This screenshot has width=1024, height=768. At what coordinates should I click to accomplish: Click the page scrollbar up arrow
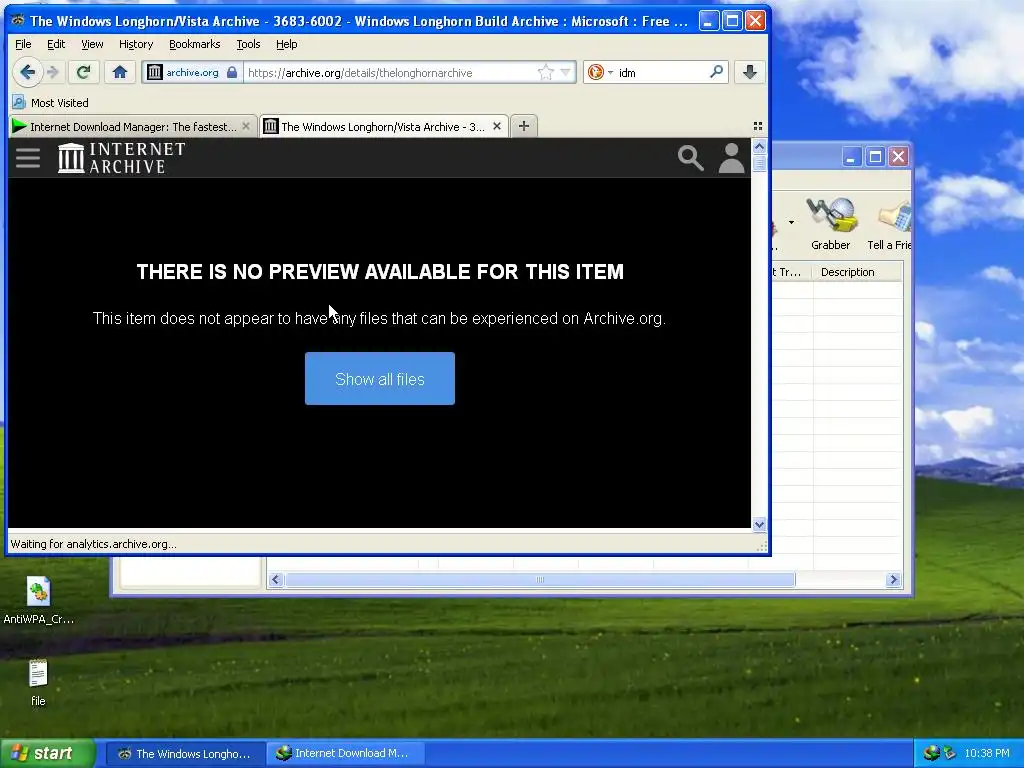tap(759, 146)
